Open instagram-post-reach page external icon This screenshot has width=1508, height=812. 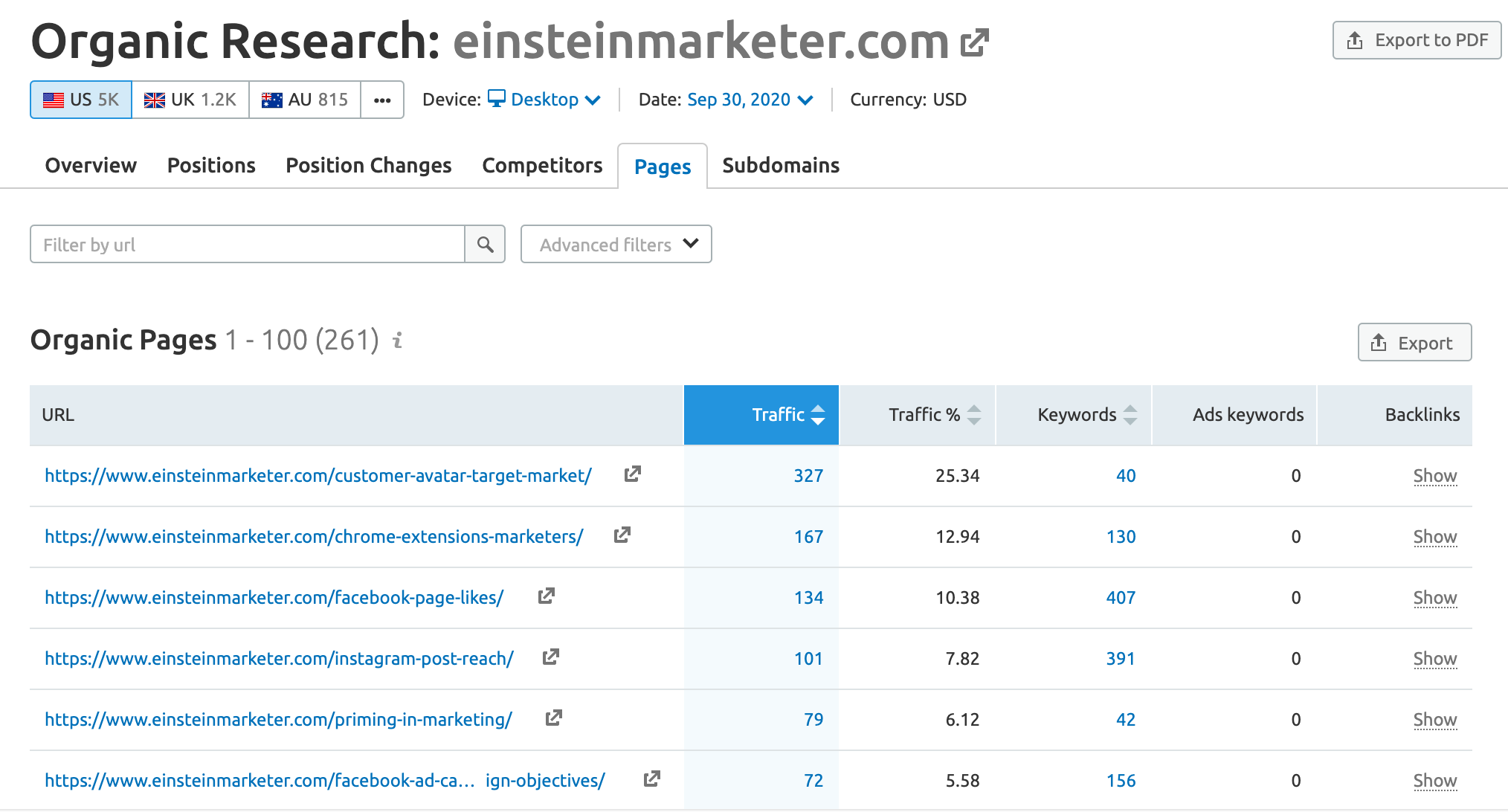(x=551, y=657)
